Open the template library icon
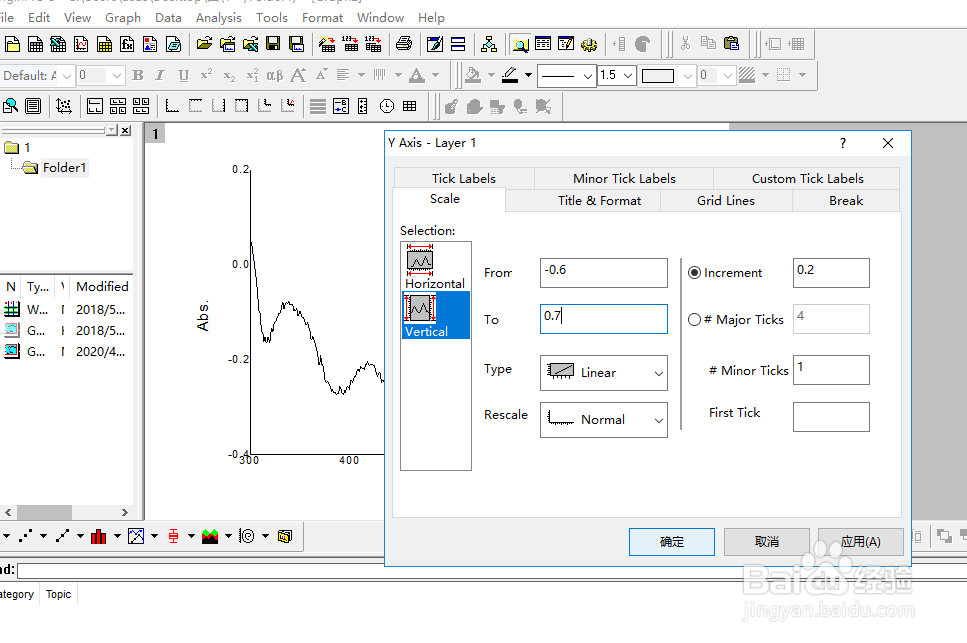Screen dimensions: 967x643 (284, 536)
